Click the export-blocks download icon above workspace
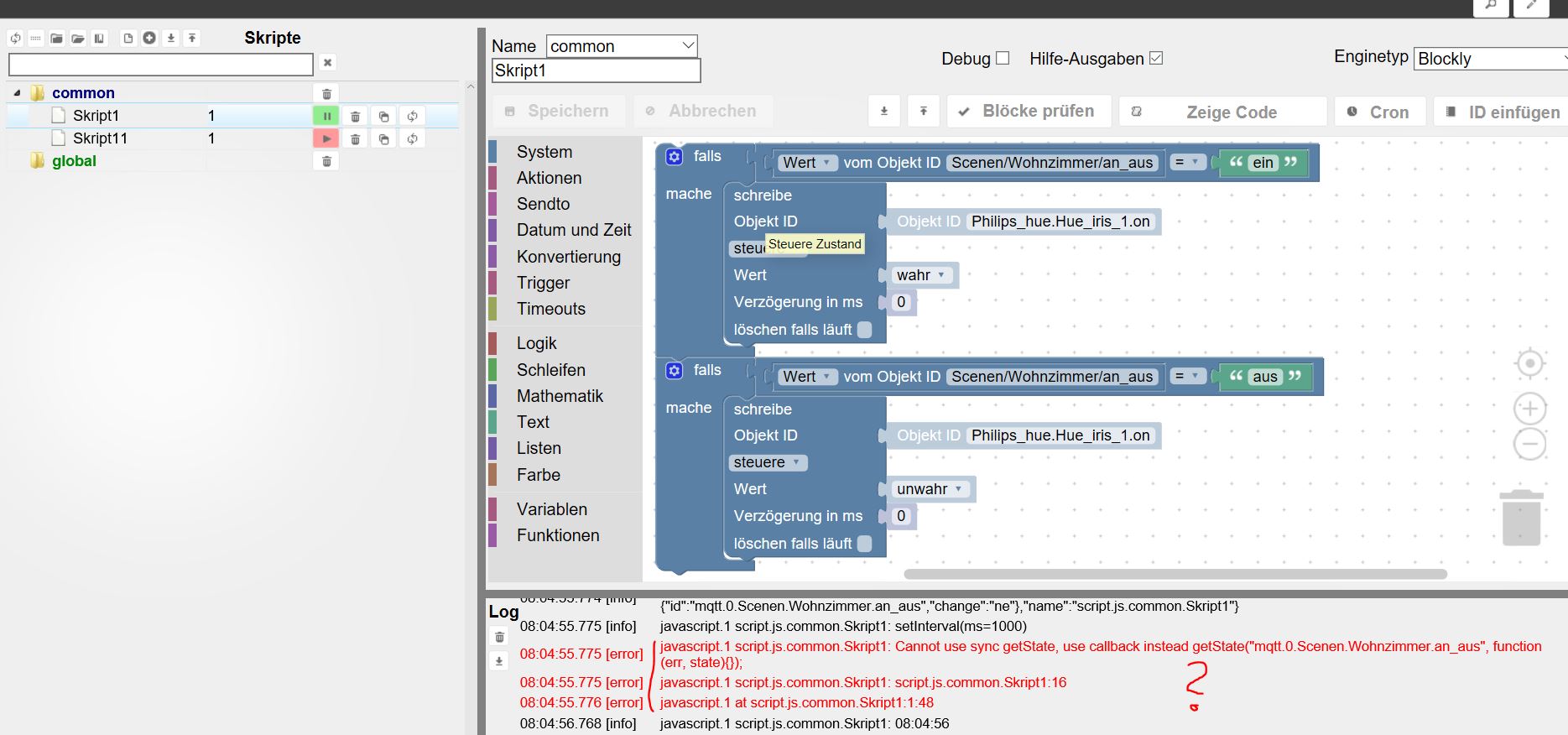 coord(883,111)
